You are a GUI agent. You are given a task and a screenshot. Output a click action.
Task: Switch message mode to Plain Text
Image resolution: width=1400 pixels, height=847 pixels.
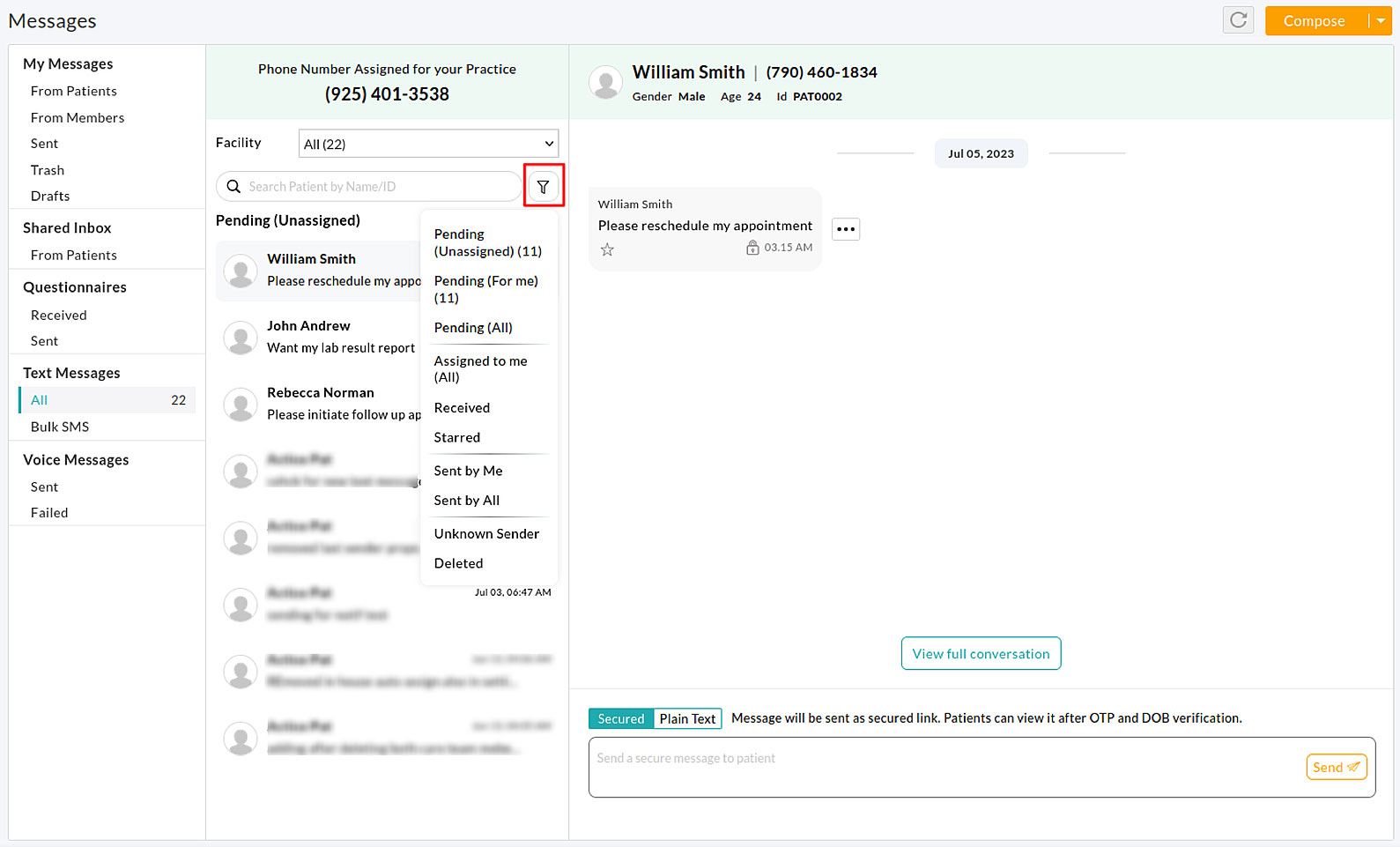(687, 718)
